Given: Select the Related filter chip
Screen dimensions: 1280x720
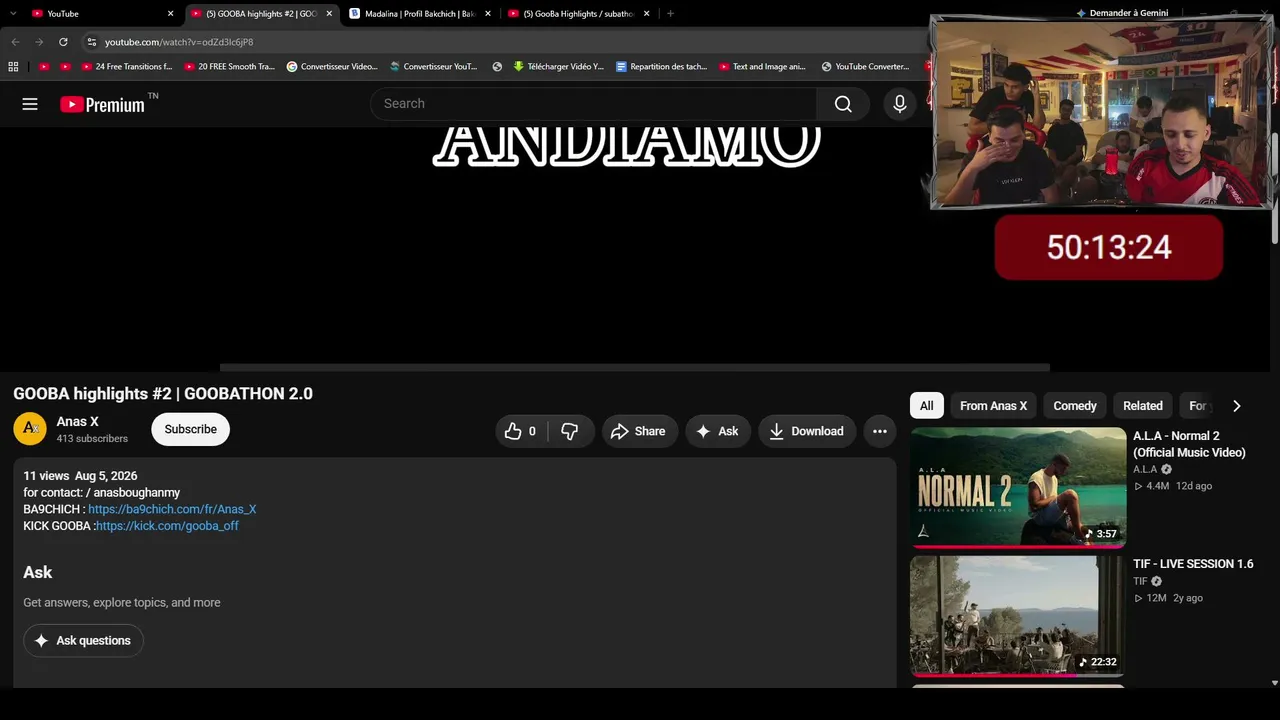Looking at the screenshot, I should point(1143,406).
